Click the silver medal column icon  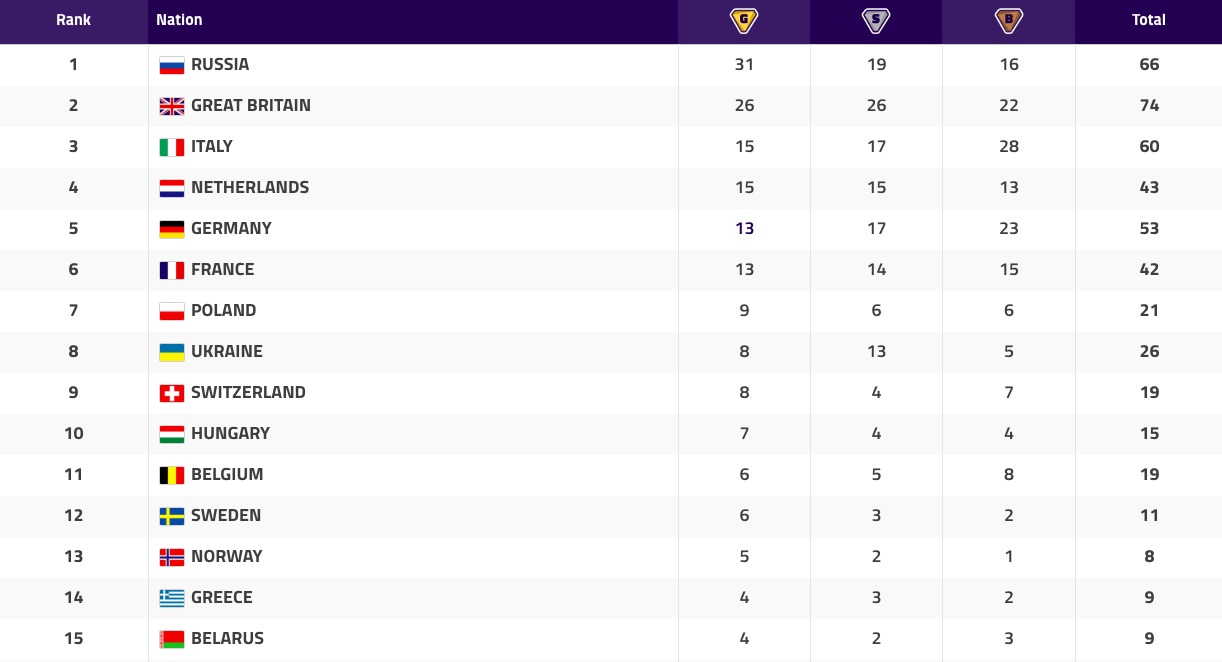pos(876,20)
